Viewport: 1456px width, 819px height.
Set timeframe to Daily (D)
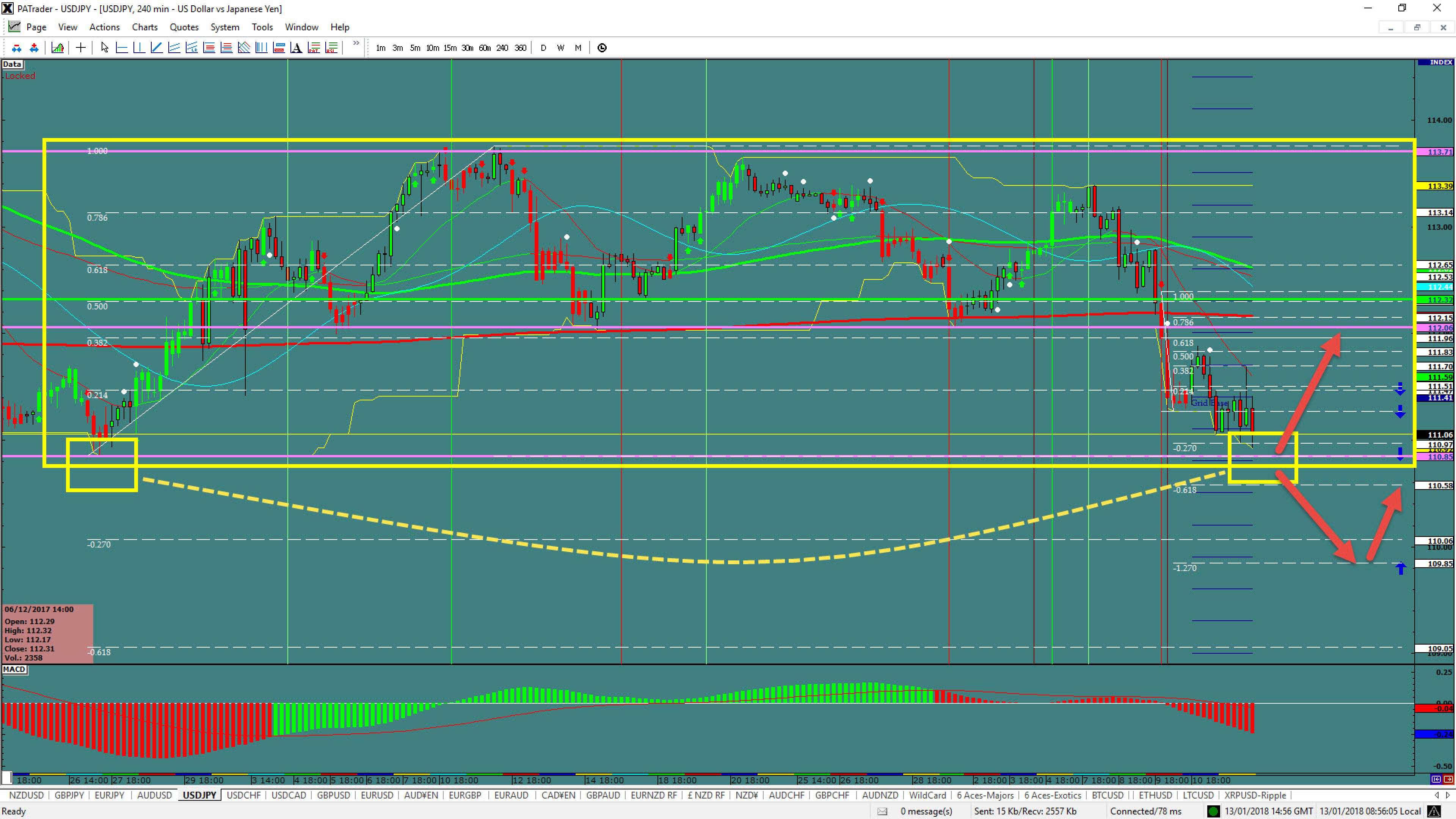543,48
